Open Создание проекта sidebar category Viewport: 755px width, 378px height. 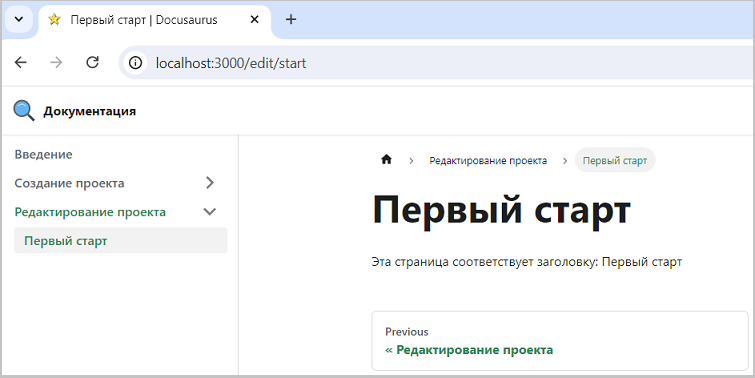pos(69,183)
